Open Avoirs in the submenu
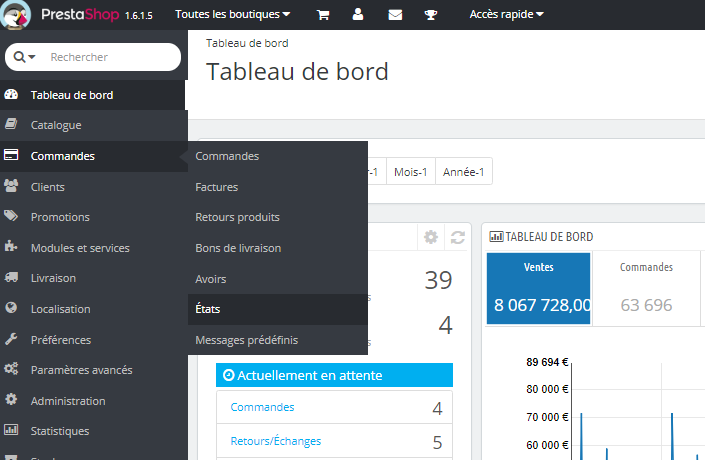 278,279
